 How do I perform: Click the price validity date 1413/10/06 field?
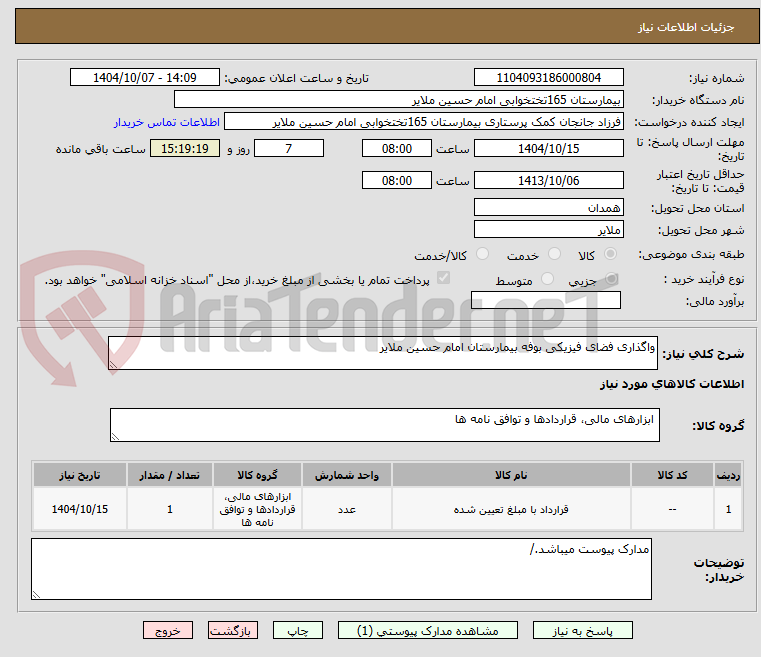click(548, 180)
